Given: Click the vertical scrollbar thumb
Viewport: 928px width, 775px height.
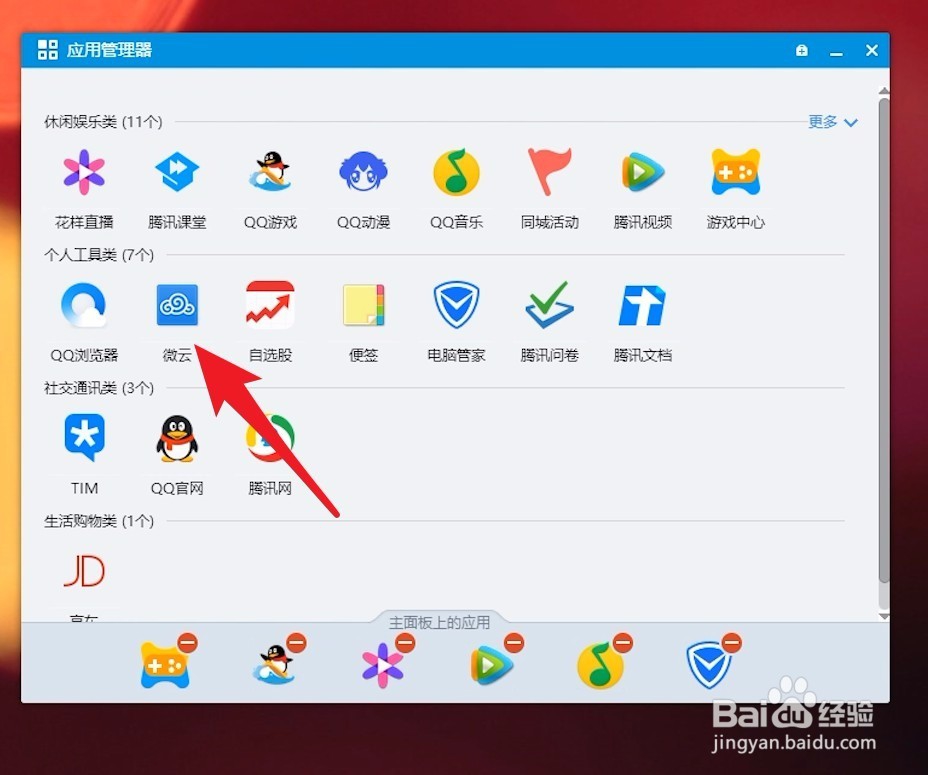Looking at the screenshot, I should click(x=884, y=340).
